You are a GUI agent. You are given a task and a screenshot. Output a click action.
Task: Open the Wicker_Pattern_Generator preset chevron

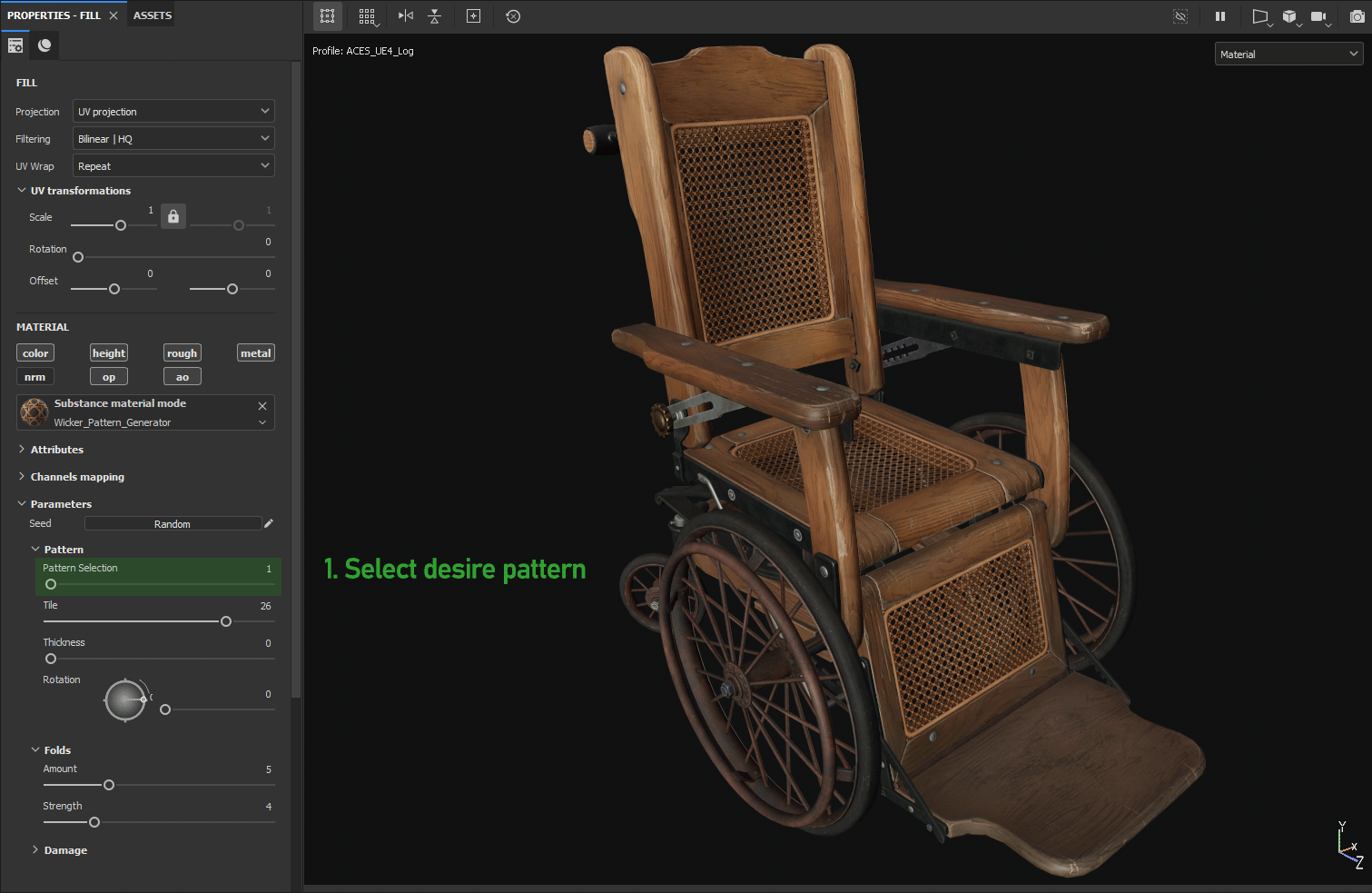click(262, 422)
